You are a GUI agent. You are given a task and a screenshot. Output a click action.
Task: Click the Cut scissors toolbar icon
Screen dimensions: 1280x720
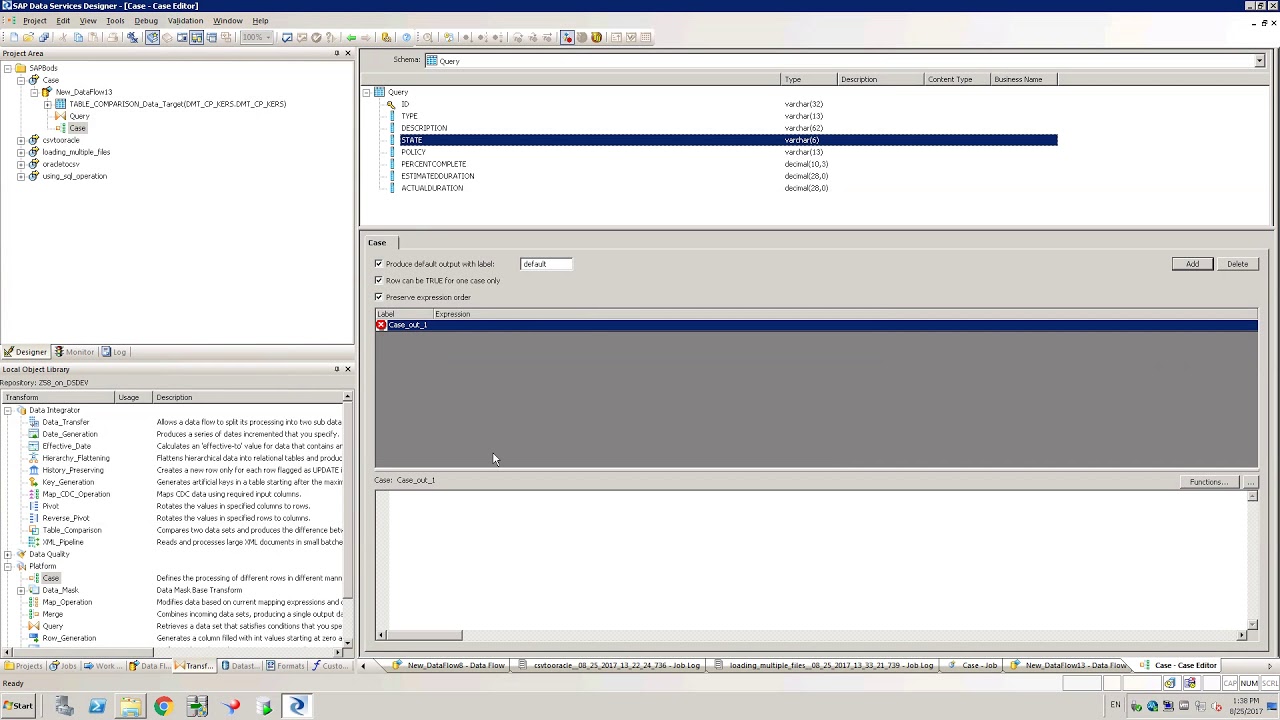click(63, 37)
